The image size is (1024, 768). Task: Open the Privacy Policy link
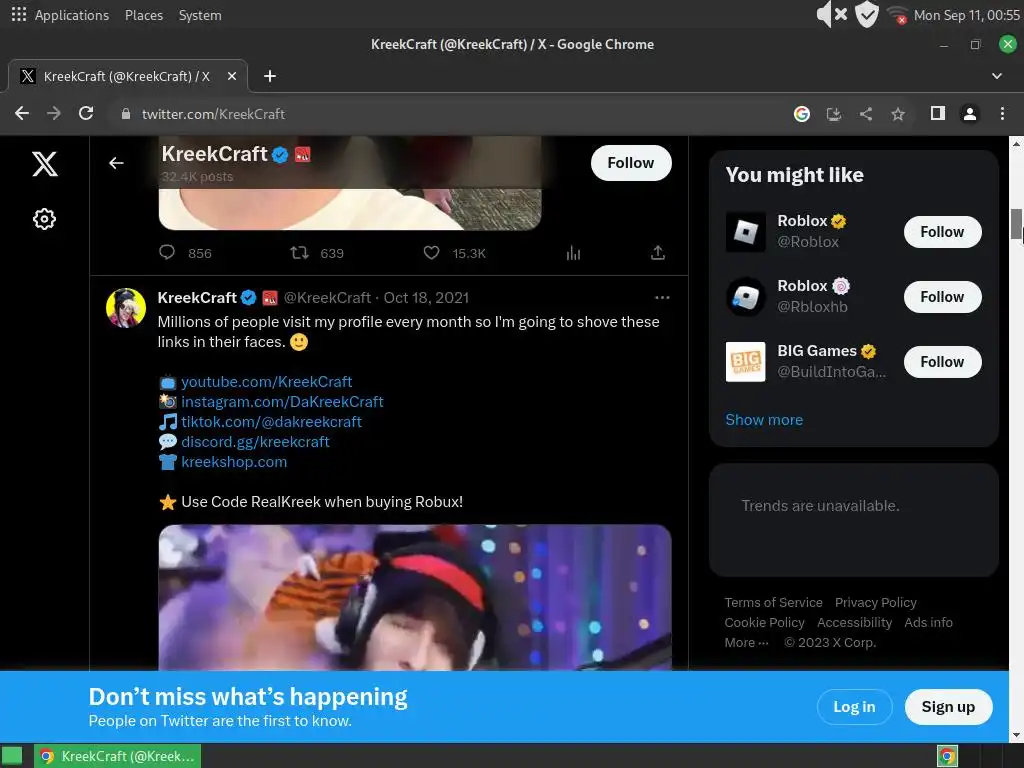(x=876, y=603)
